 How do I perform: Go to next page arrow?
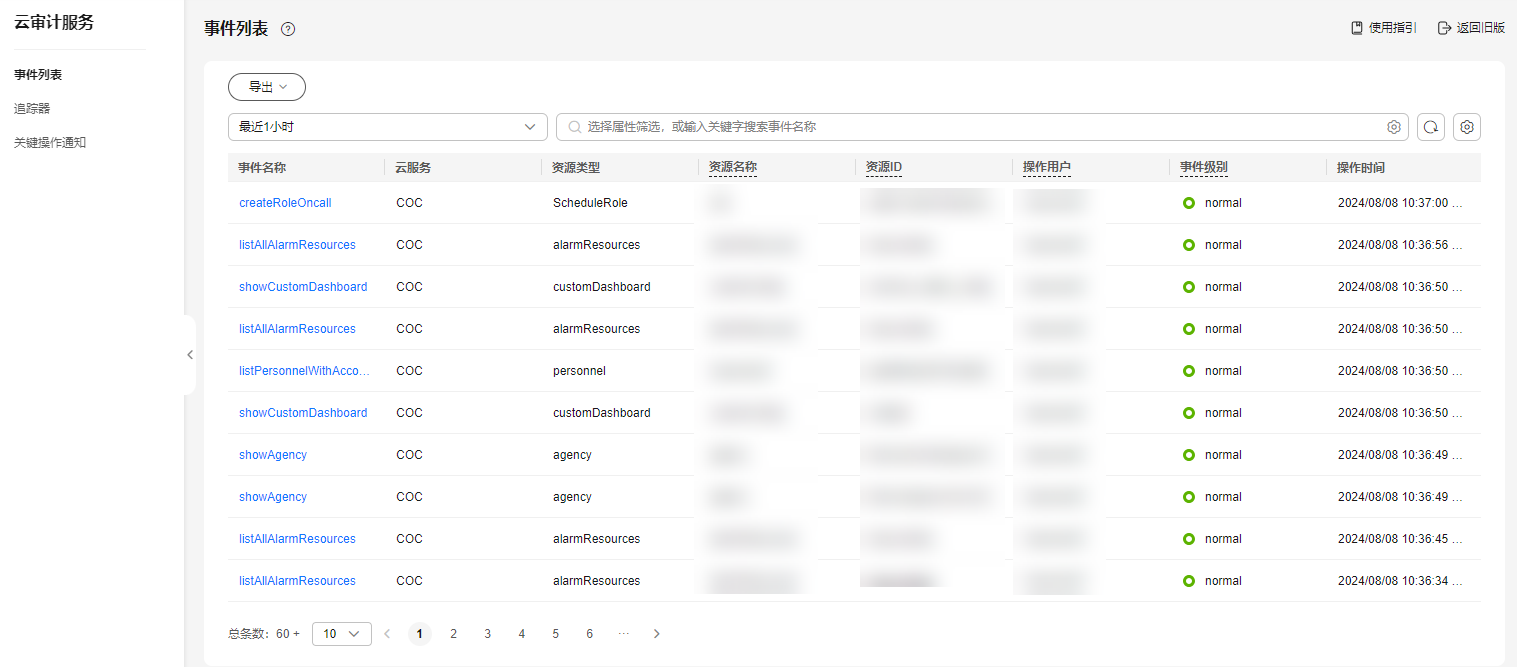pos(657,634)
